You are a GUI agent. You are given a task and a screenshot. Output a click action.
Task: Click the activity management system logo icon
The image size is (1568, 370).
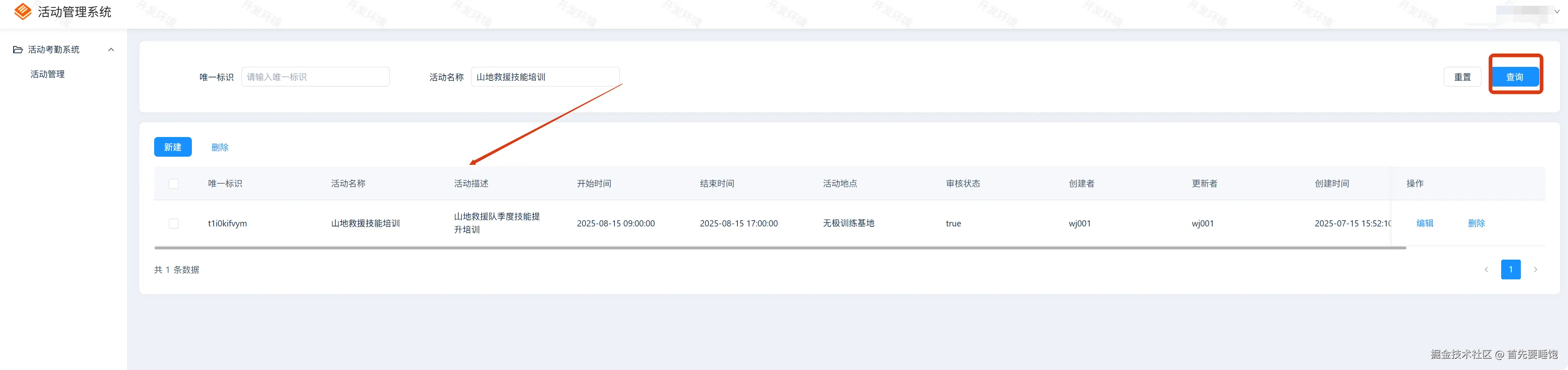coord(23,11)
